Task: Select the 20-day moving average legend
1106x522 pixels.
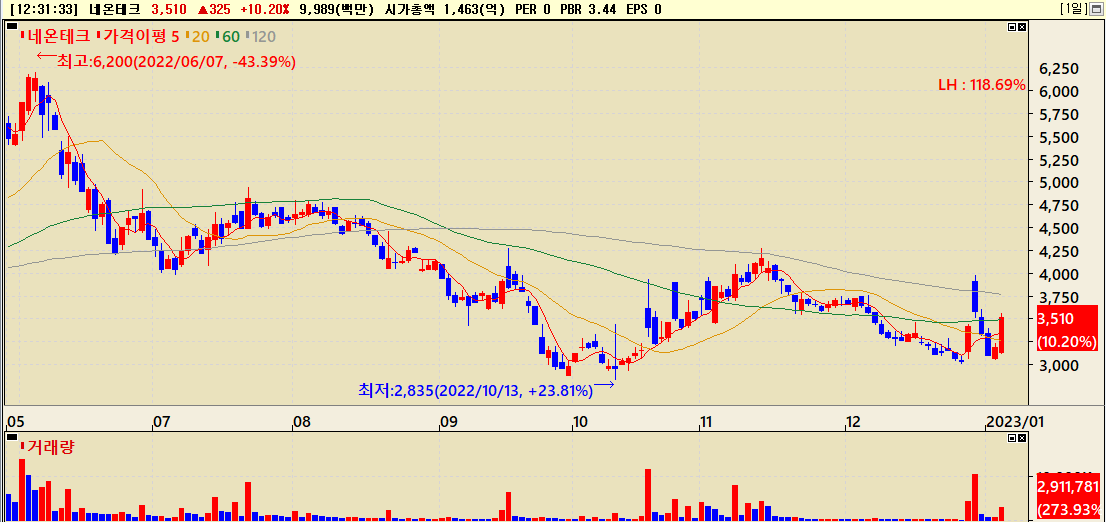Action: 198,35
